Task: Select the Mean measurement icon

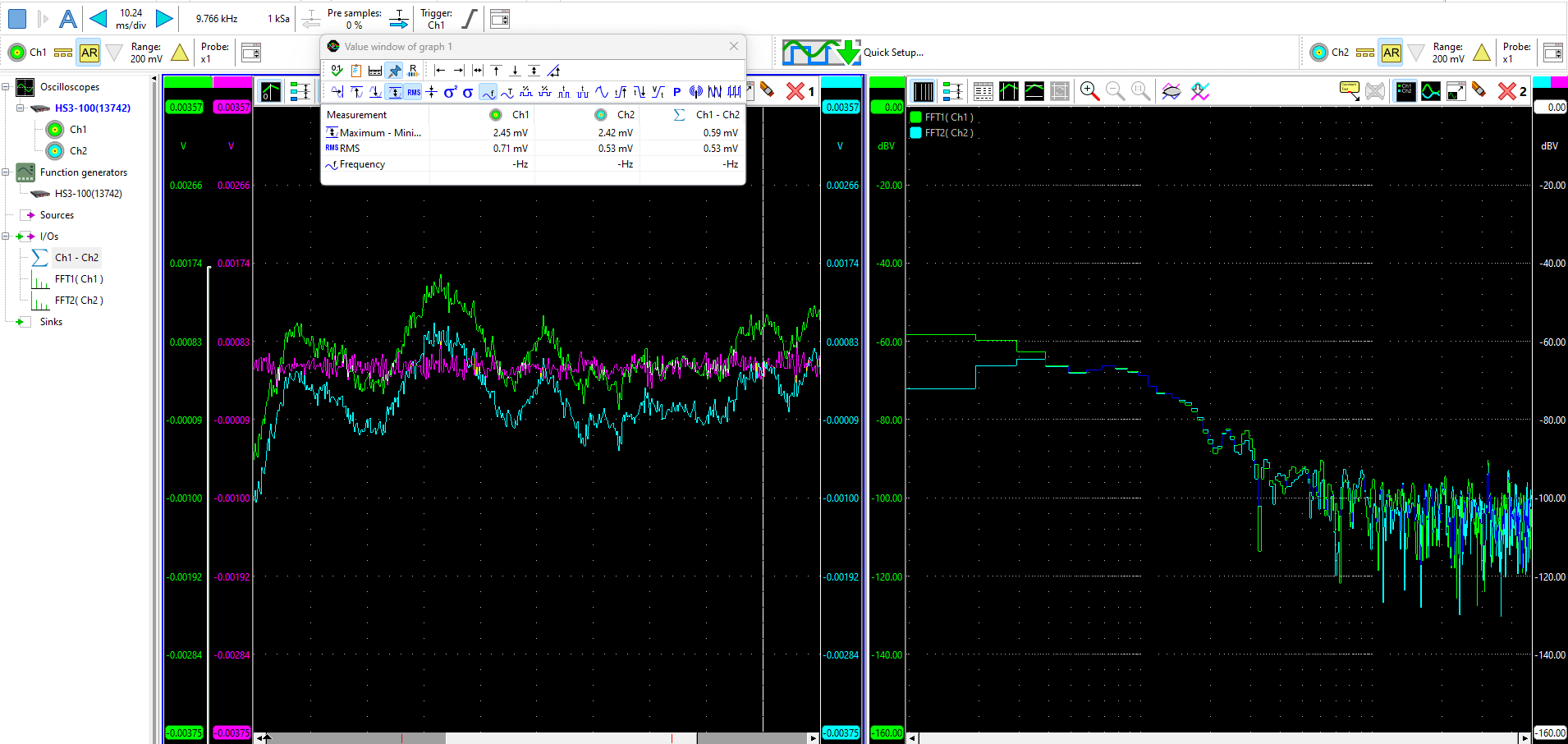Action: click(432, 92)
